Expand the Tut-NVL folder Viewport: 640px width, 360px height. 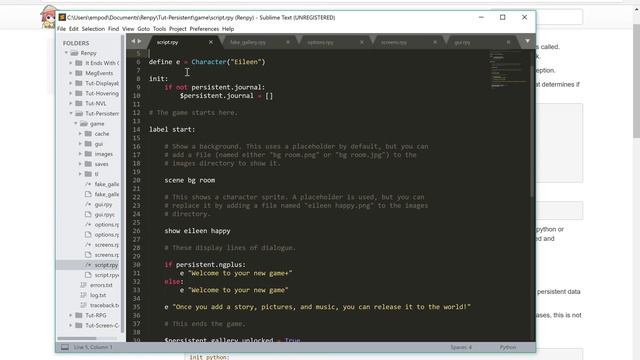pos(71,103)
